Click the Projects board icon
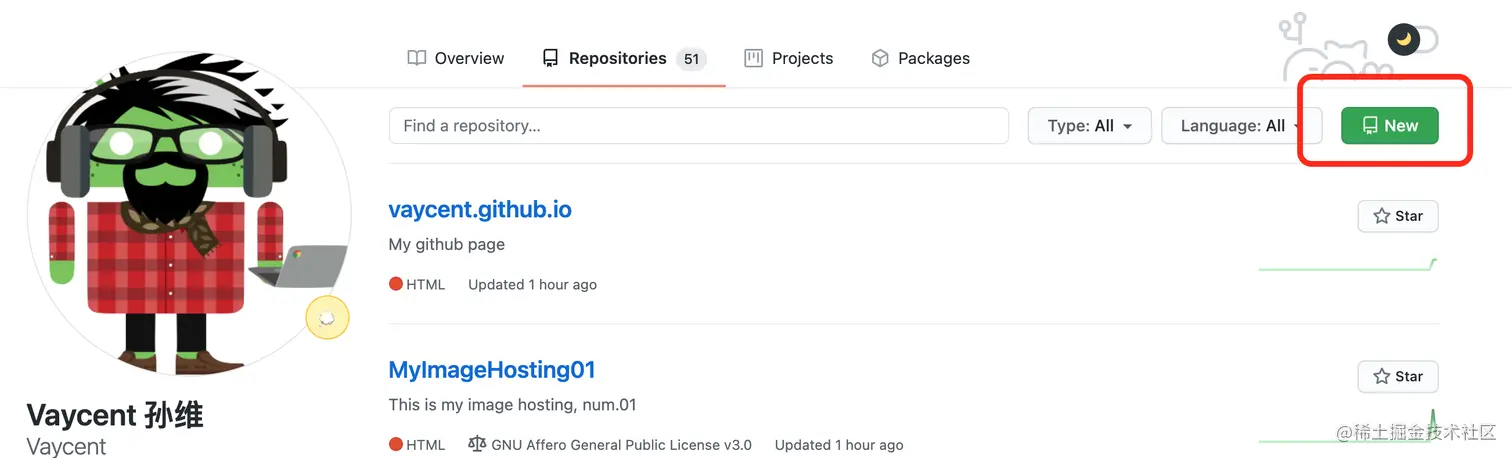Image resolution: width=1512 pixels, height=458 pixels. (754, 58)
